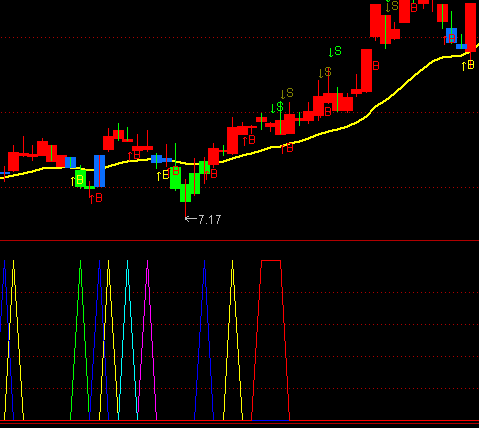The image size is (479, 428).
Task: Select the magenta spike in indicator panel
Action: click(147, 340)
